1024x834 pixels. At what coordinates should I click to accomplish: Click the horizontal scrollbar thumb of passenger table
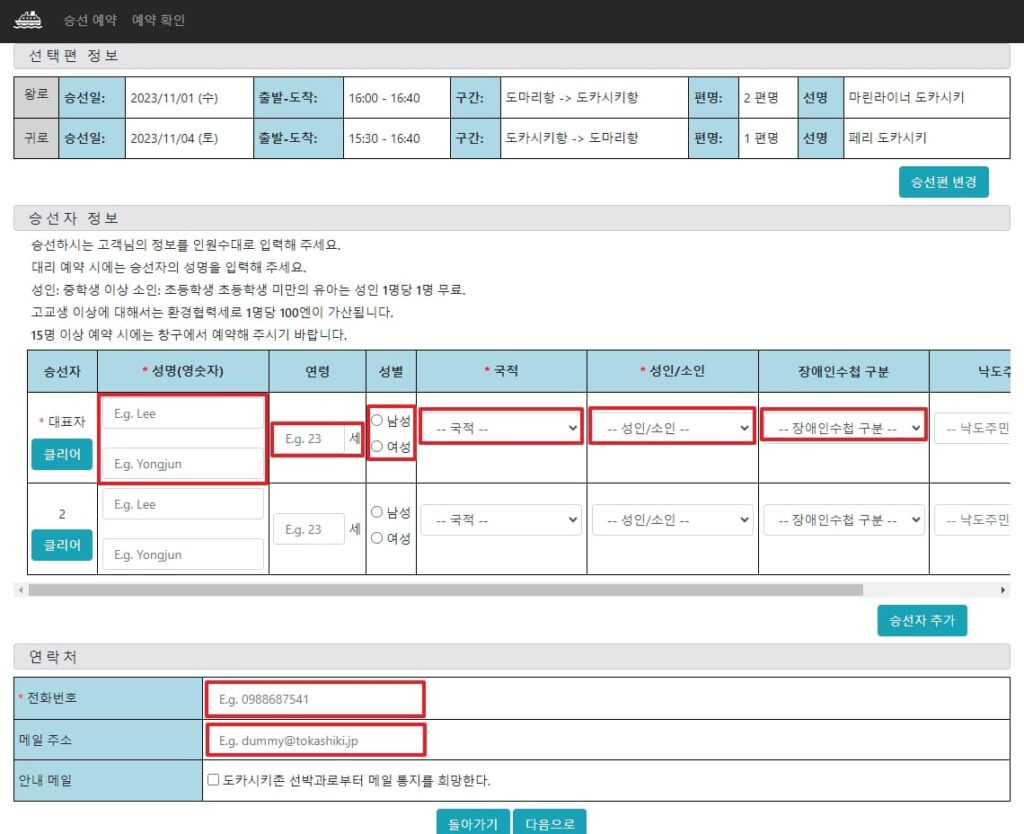tap(445, 590)
